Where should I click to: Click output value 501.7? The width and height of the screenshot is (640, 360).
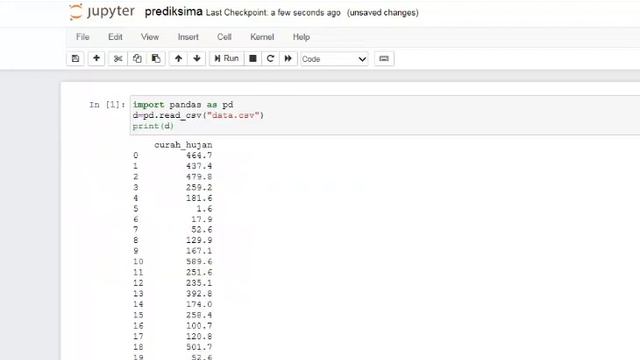click(x=199, y=347)
